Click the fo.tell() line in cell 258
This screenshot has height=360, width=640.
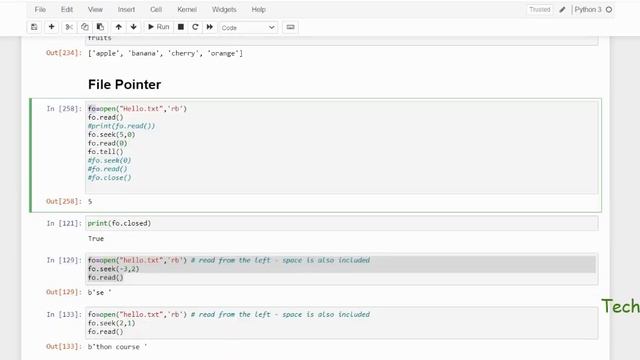pos(105,152)
